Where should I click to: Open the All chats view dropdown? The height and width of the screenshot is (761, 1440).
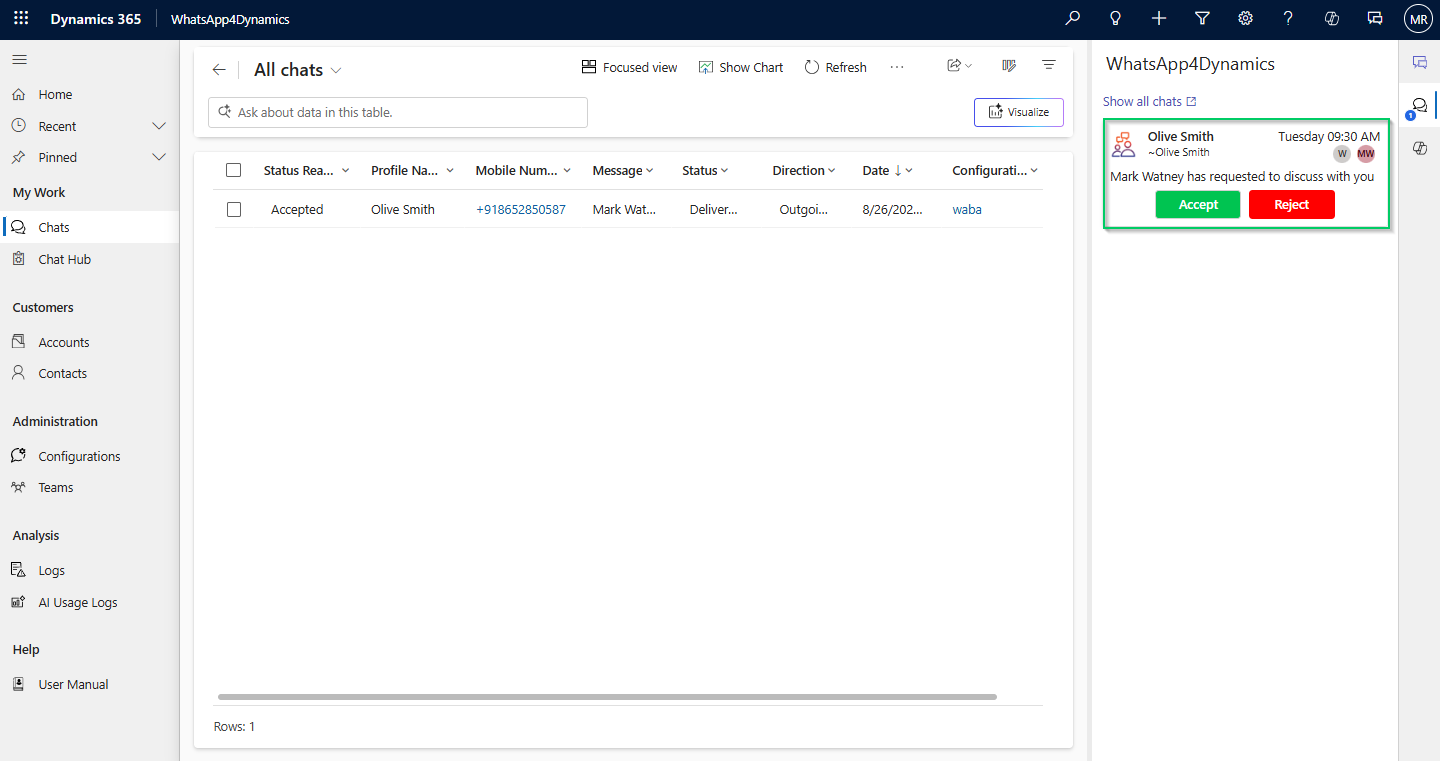[336, 70]
